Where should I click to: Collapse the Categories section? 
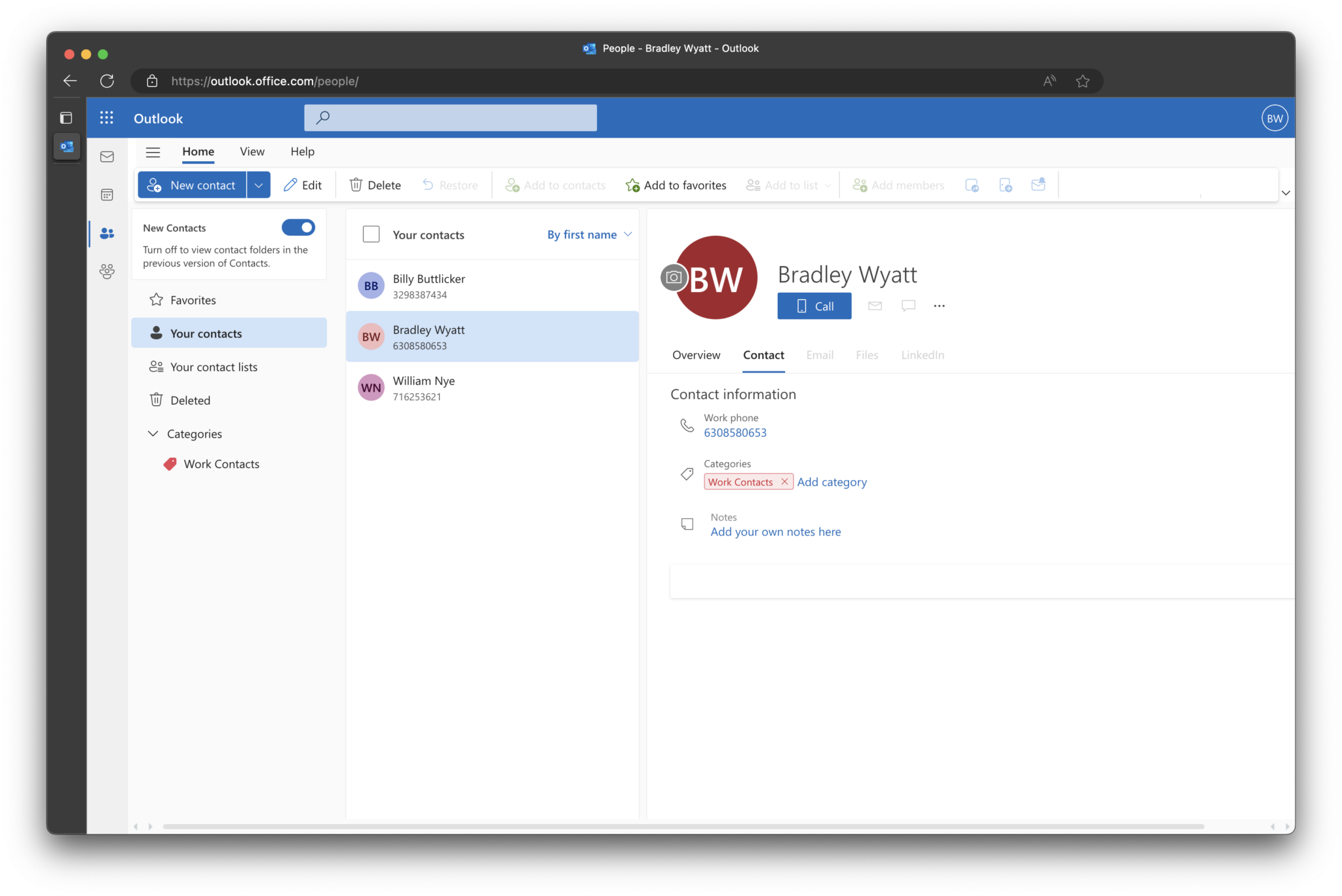[153, 434]
